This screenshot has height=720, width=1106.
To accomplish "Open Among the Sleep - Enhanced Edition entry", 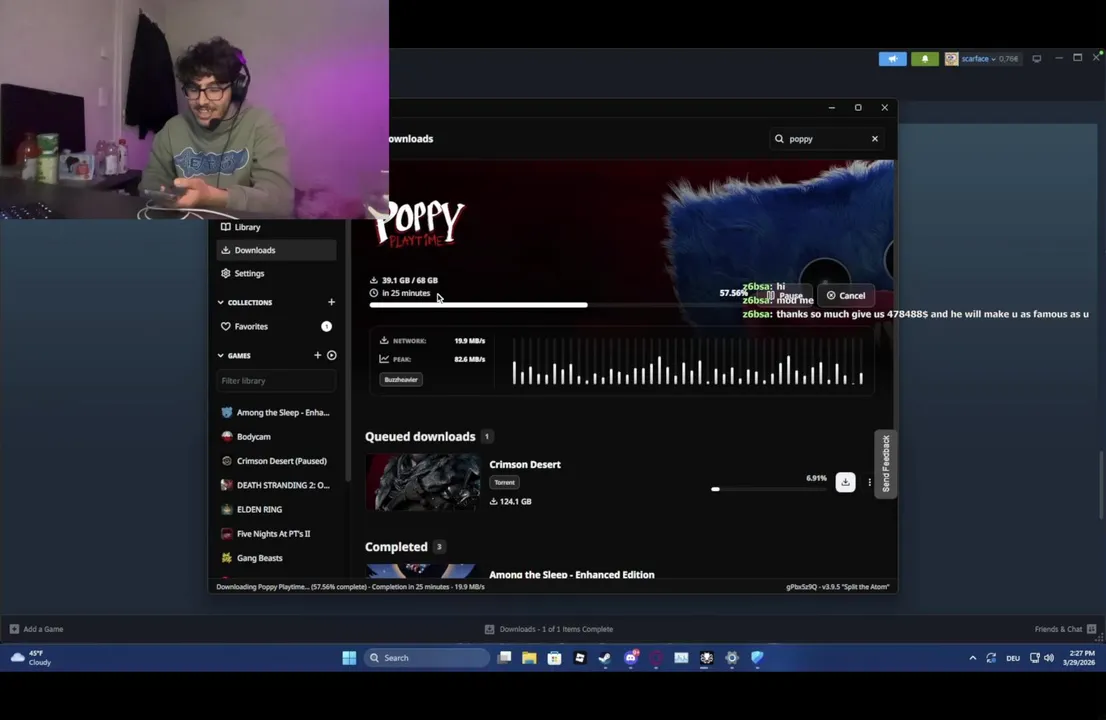I will tap(571, 575).
